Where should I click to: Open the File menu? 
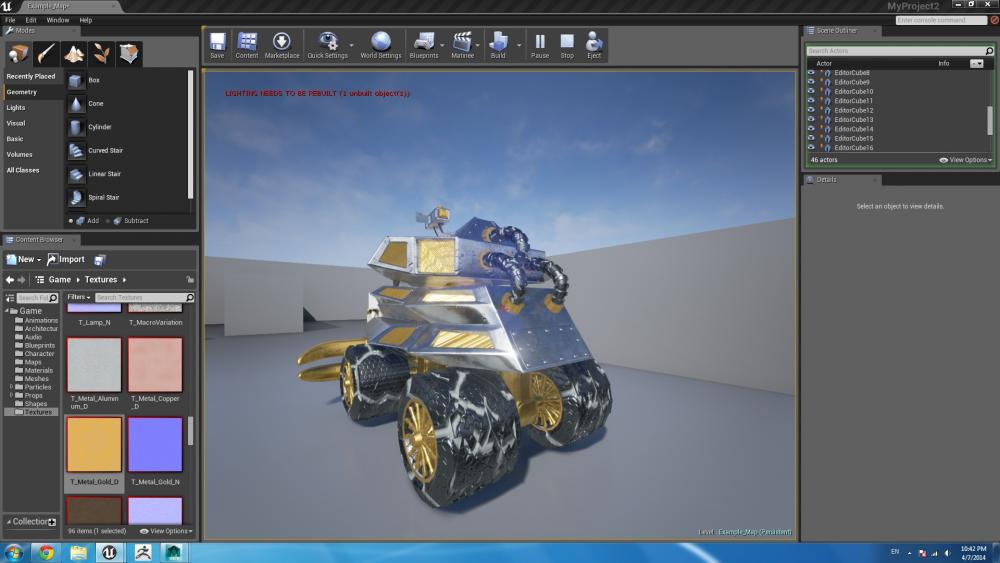click(x=10, y=20)
